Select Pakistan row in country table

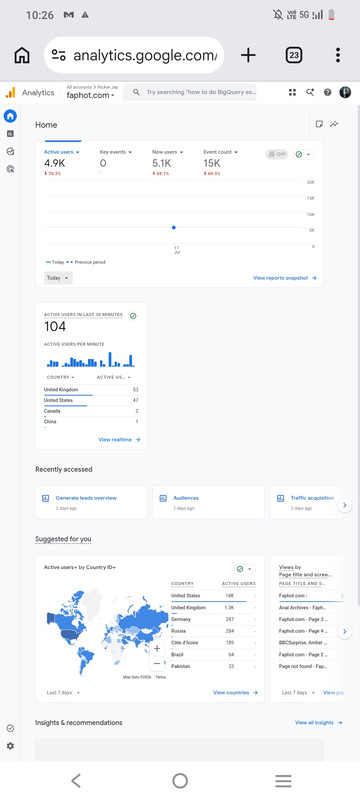click(x=214, y=666)
